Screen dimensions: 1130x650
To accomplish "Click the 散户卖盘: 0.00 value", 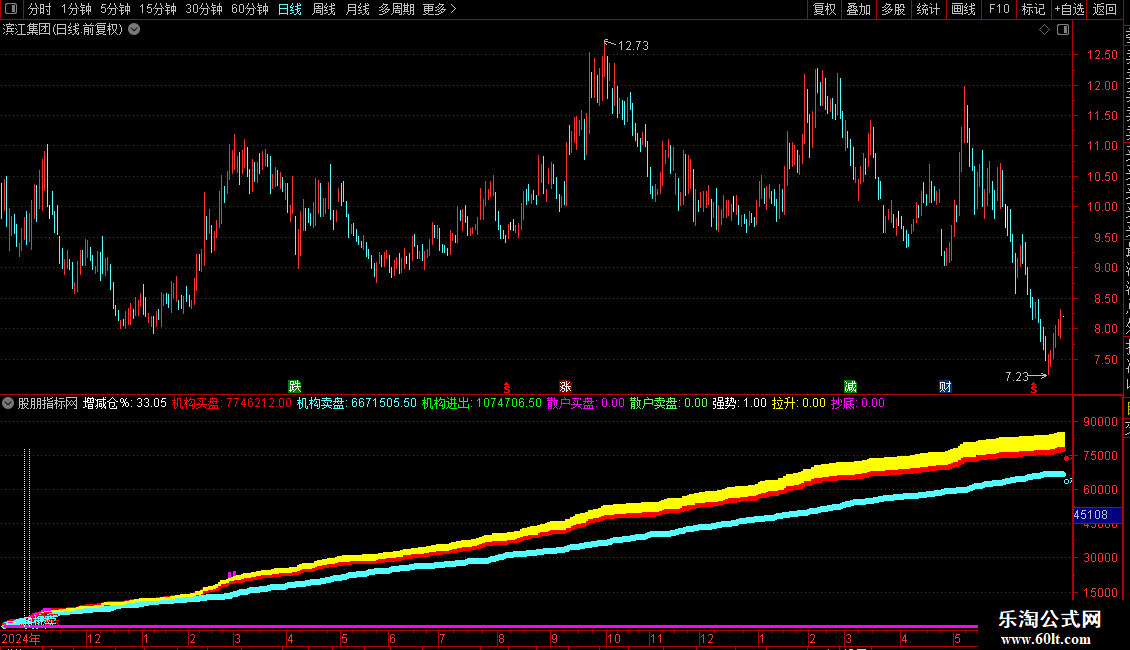I will [x=669, y=404].
